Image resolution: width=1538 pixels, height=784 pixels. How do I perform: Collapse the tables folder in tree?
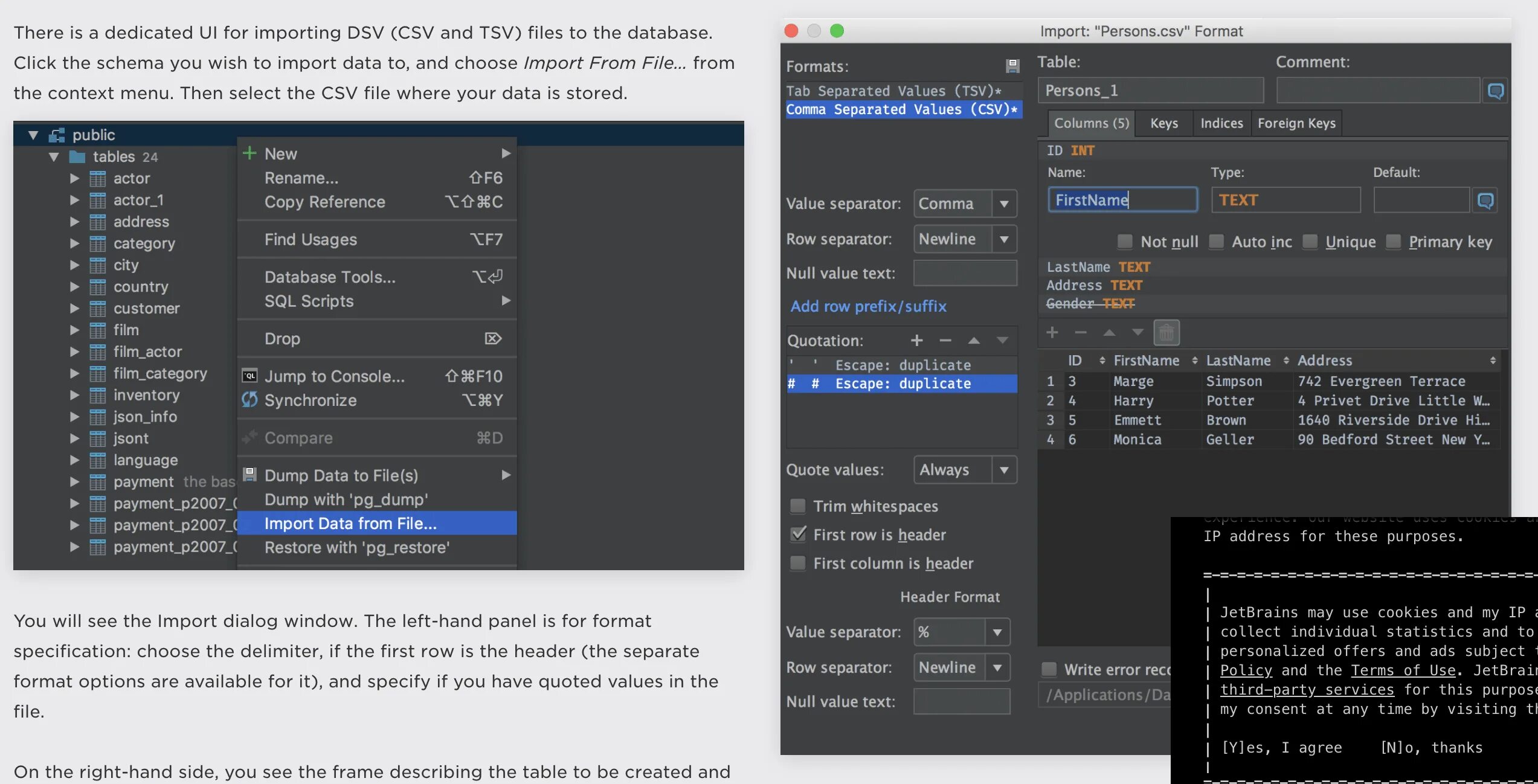(54, 157)
